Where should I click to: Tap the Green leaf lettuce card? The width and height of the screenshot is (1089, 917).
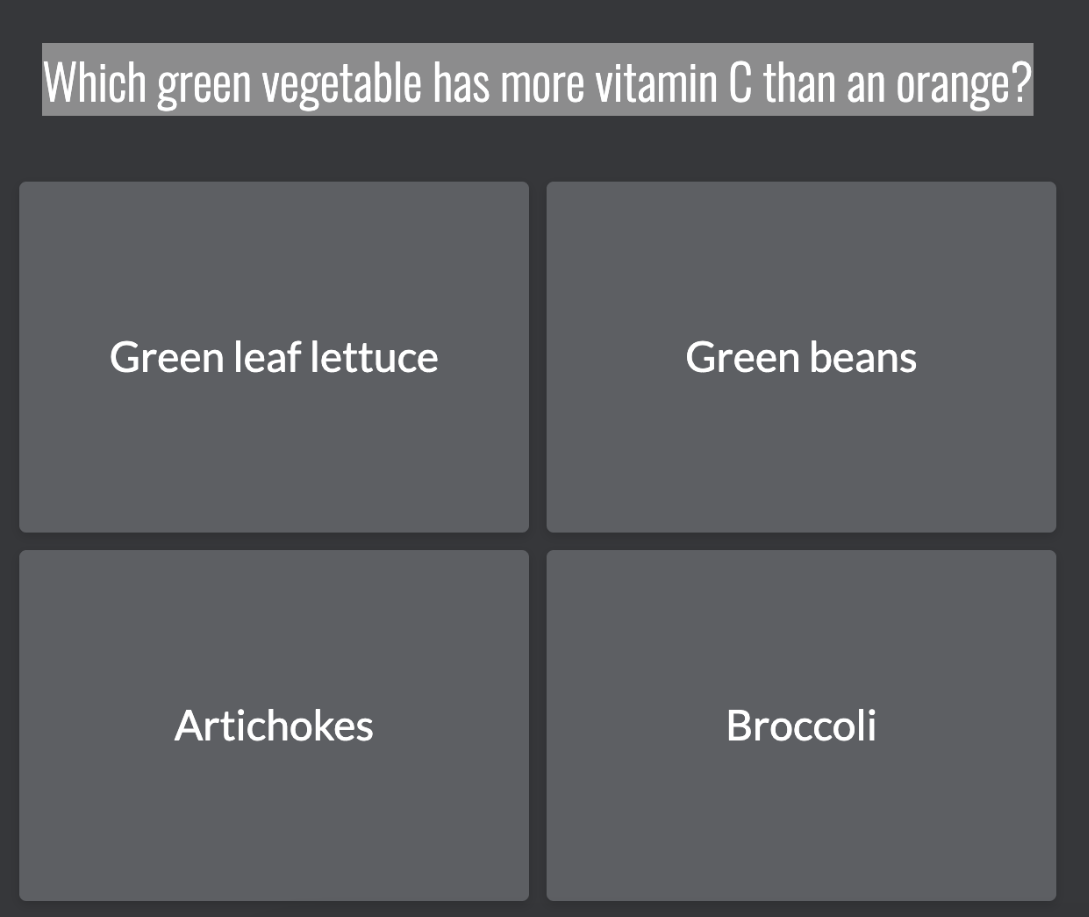tap(274, 357)
